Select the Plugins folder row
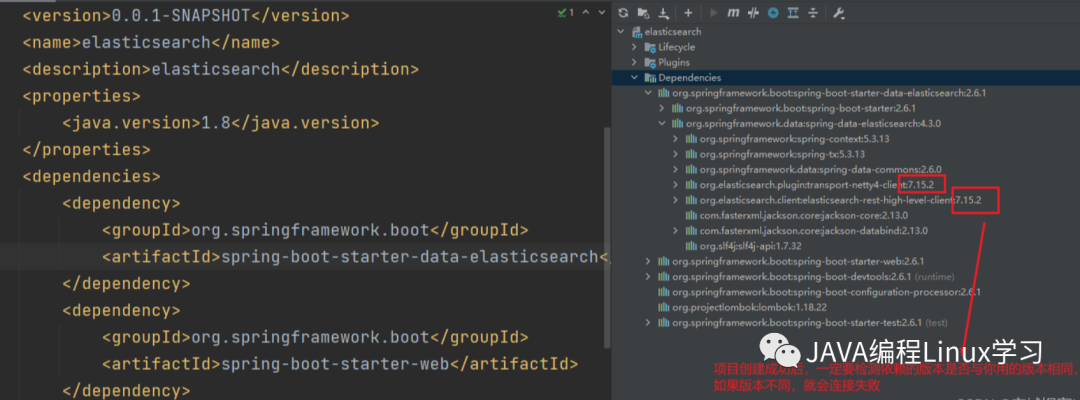Image resolution: width=1080 pixels, height=400 pixels. coord(846,62)
